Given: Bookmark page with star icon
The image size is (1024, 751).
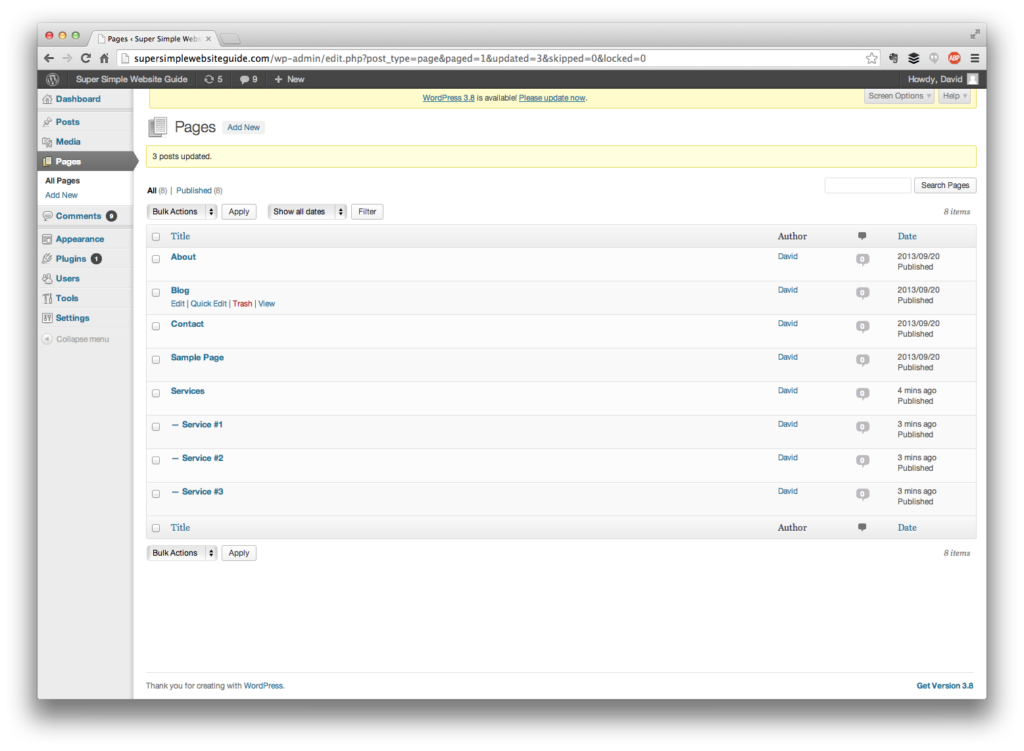Looking at the screenshot, I should [x=871, y=58].
